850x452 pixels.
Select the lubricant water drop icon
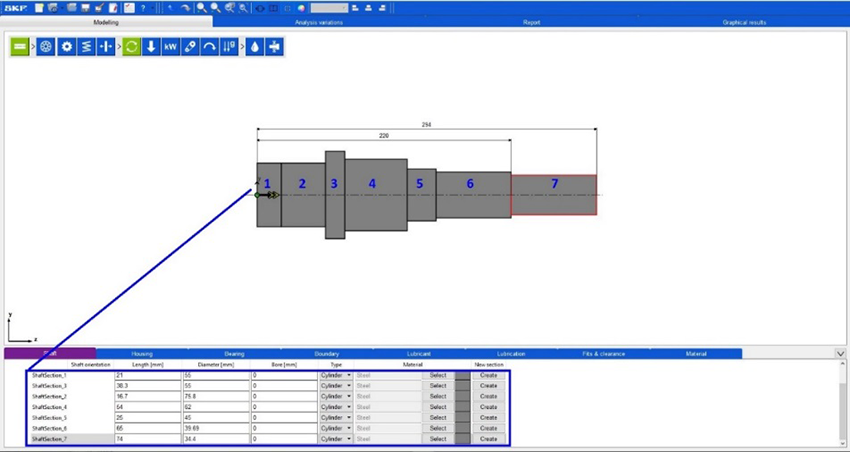255,47
